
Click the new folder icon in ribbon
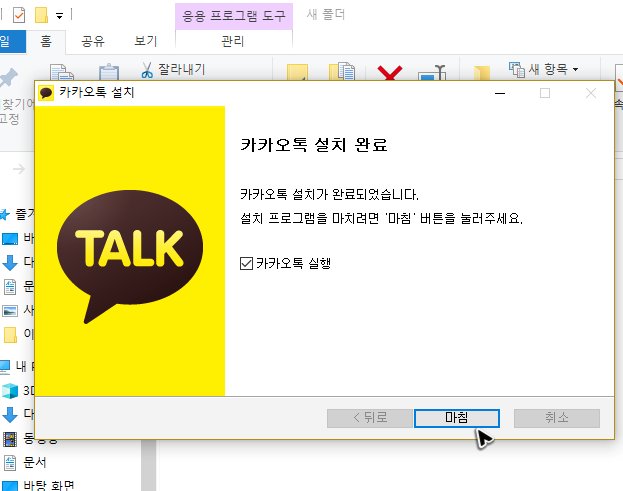[482, 74]
